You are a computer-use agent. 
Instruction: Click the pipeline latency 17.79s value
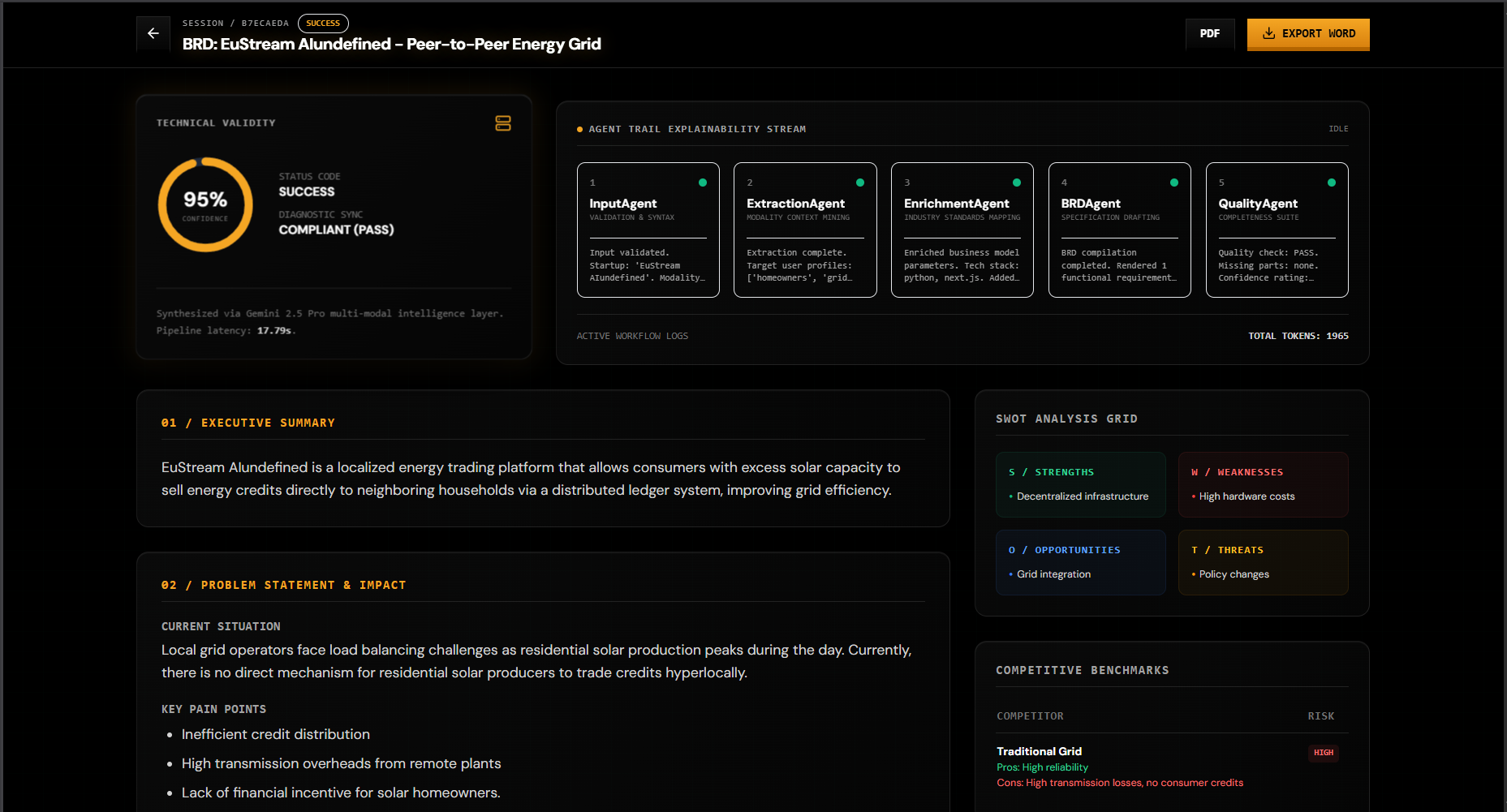[274, 330]
